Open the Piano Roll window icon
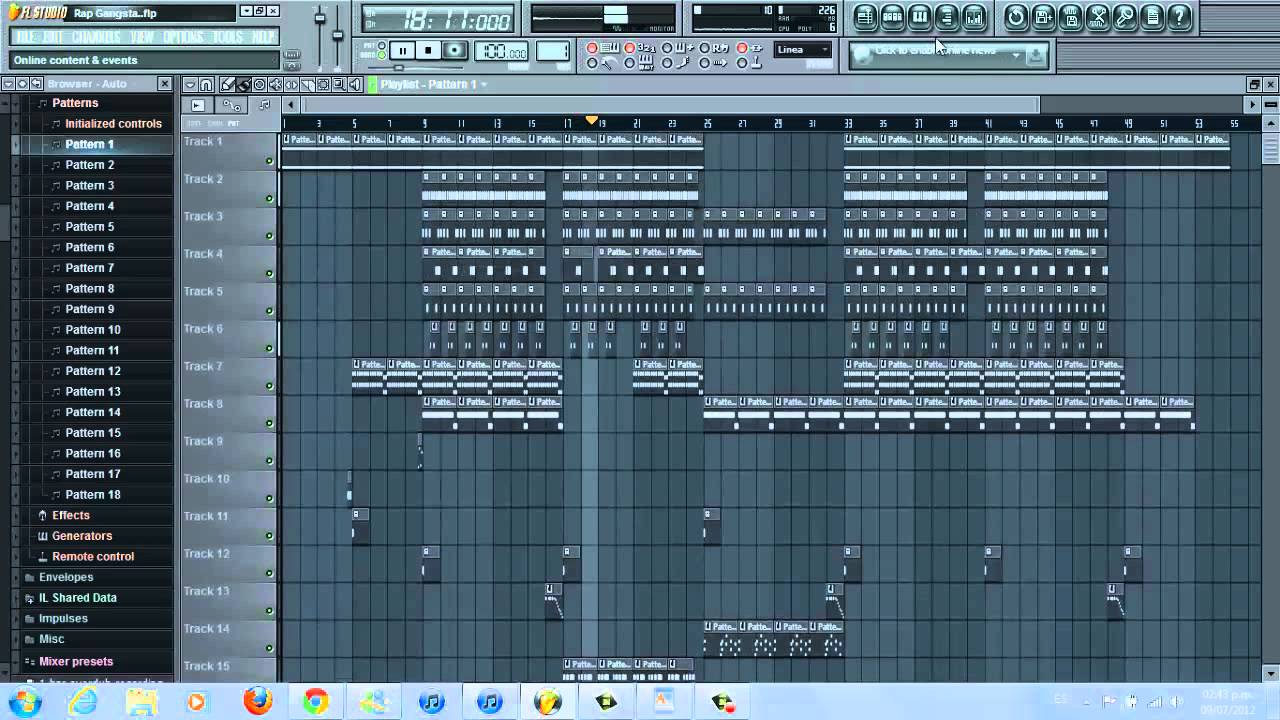The height and width of the screenshot is (720, 1280). pyautogui.click(x=919, y=17)
